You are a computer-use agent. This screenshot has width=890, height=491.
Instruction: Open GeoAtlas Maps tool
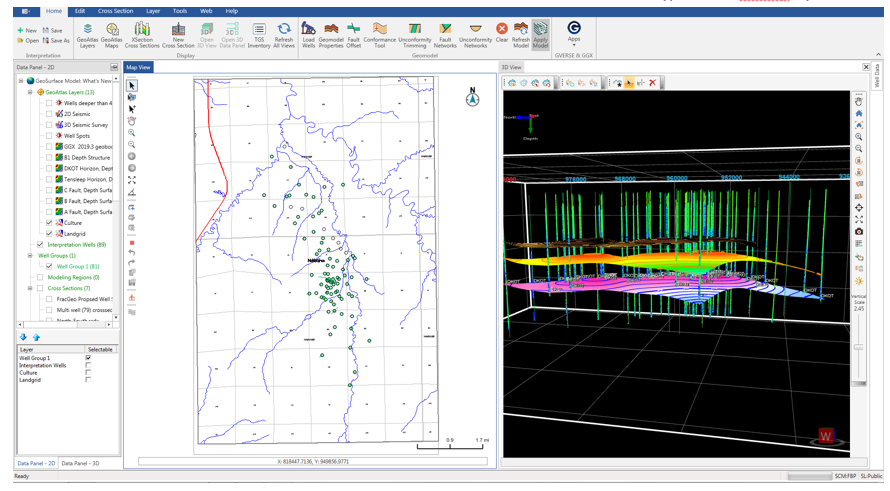coord(112,35)
